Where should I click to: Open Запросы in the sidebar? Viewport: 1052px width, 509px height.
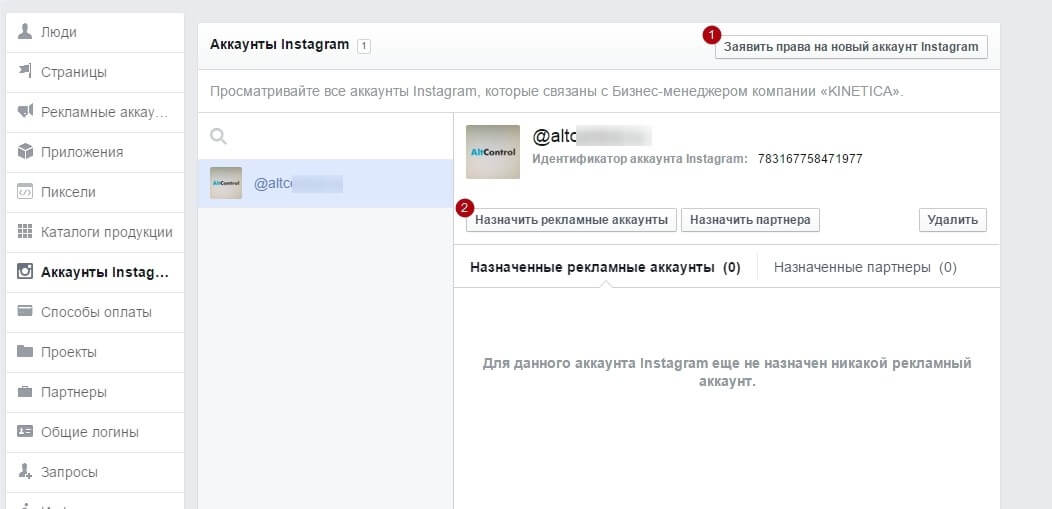click(x=95, y=472)
